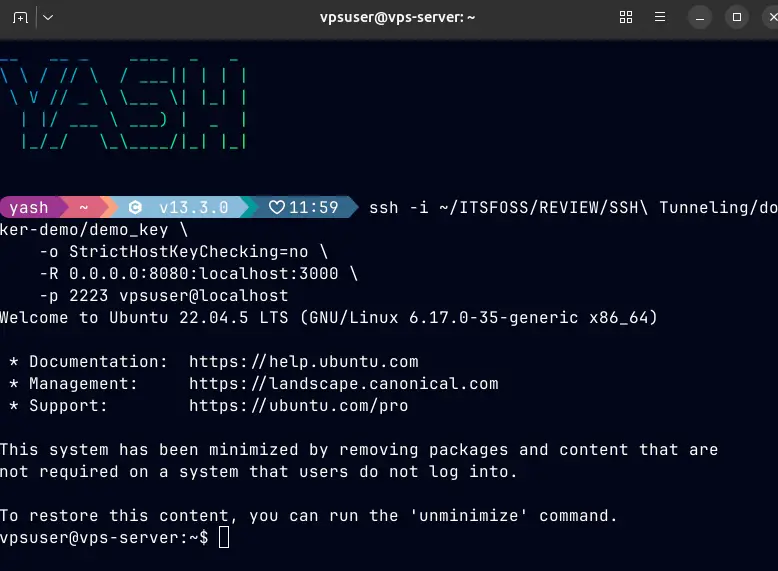Open a new terminal tab
Screen dimensions: 778x571
click(20, 18)
